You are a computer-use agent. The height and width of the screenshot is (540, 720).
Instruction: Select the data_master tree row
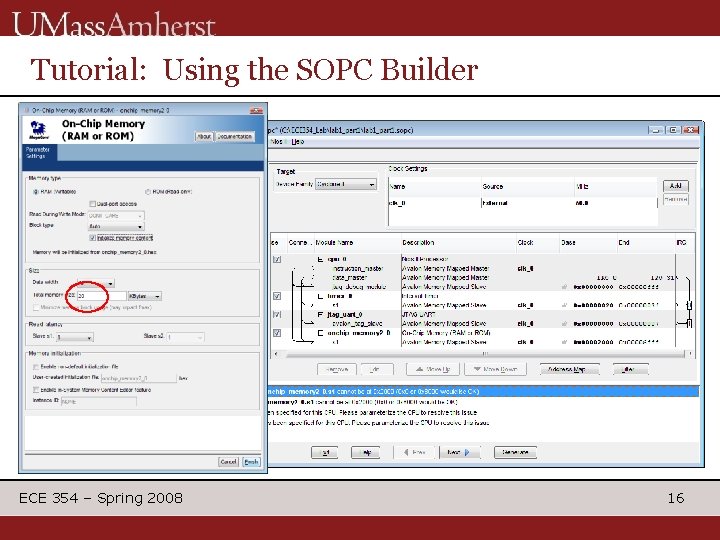coord(349,278)
